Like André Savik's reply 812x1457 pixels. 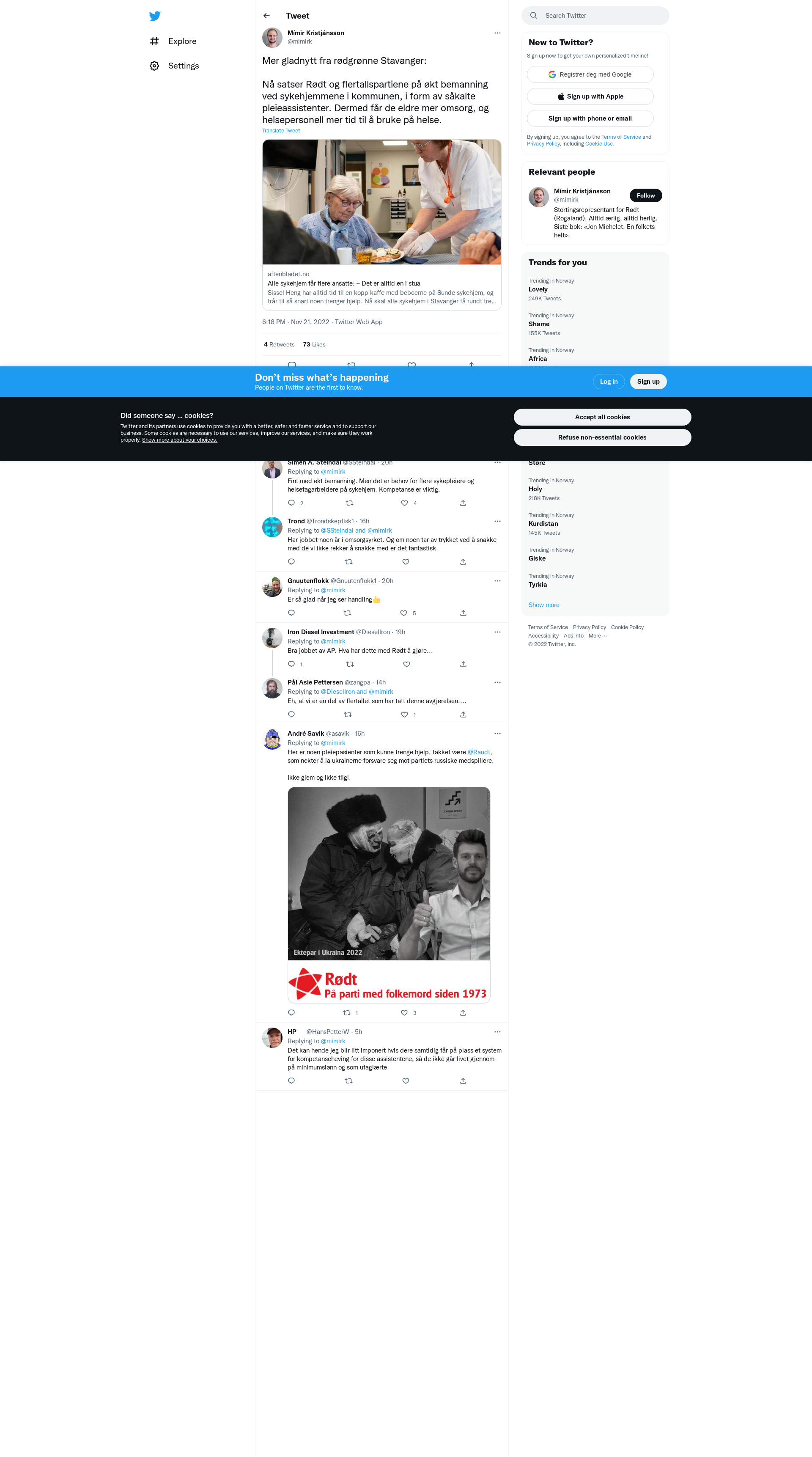(404, 1012)
